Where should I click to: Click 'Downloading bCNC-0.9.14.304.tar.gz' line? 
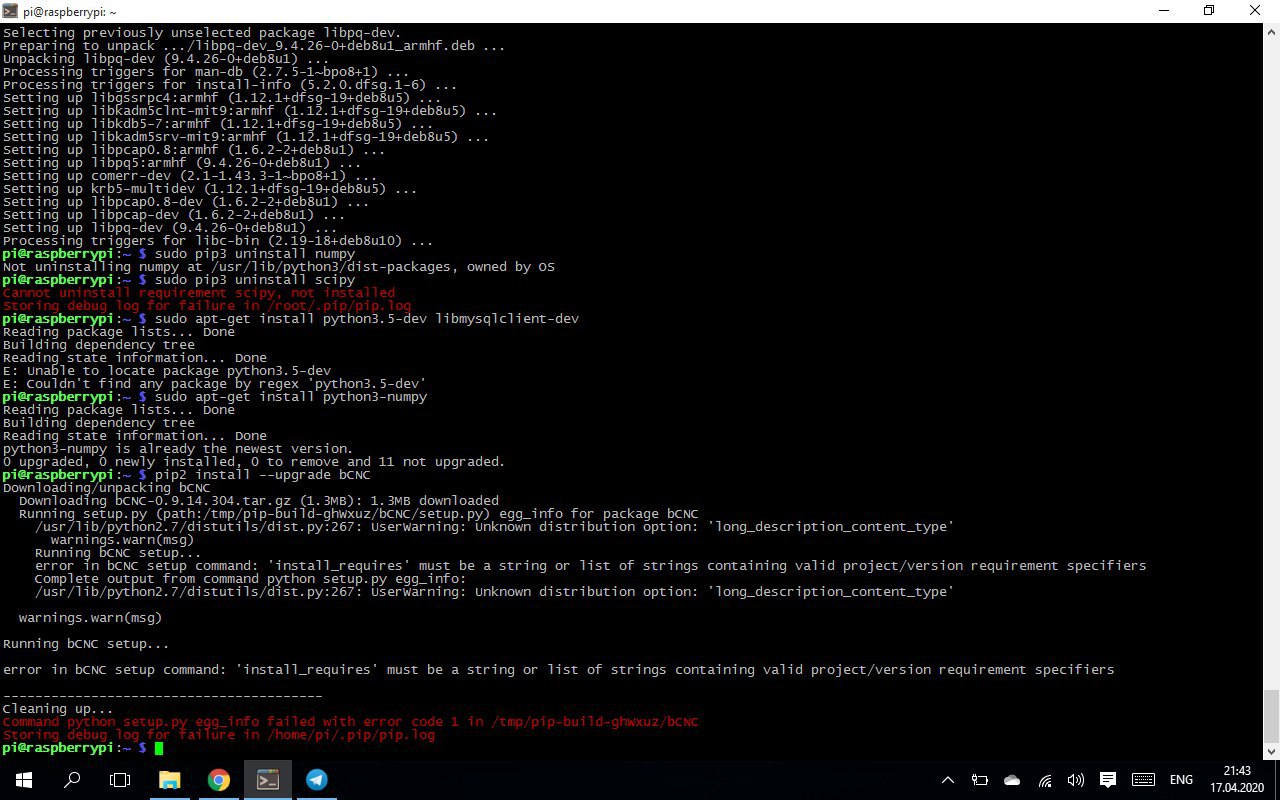click(259, 501)
